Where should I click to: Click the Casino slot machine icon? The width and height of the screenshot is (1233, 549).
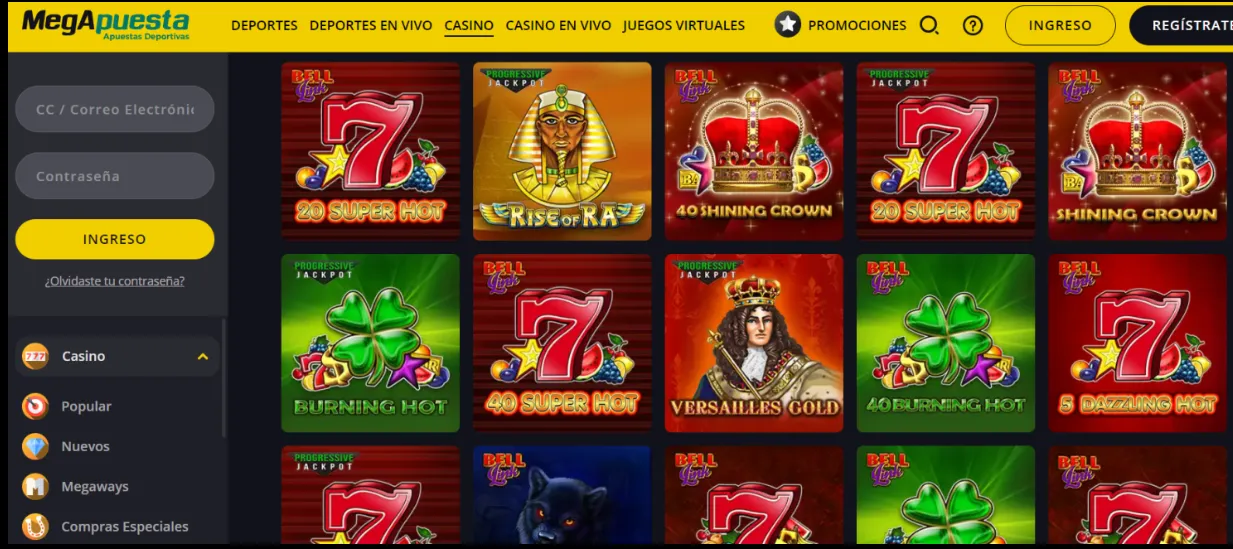coord(35,356)
